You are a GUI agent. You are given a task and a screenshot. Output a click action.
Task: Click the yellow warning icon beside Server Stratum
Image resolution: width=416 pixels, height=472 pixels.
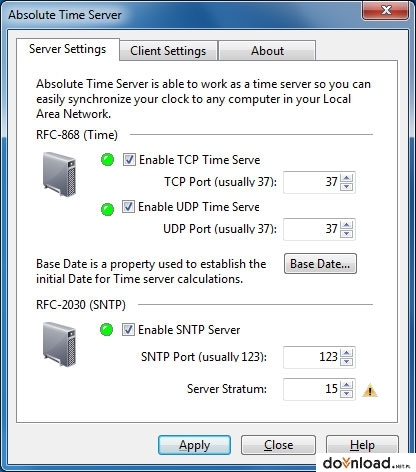point(370,390)
